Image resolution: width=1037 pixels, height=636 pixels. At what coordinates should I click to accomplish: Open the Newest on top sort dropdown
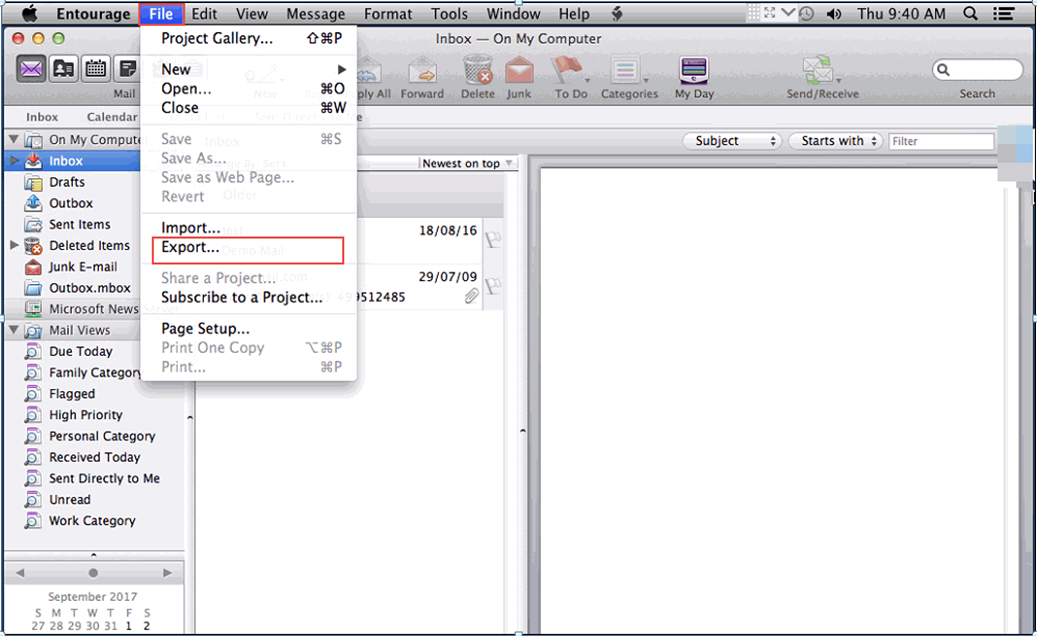(467, 163)
